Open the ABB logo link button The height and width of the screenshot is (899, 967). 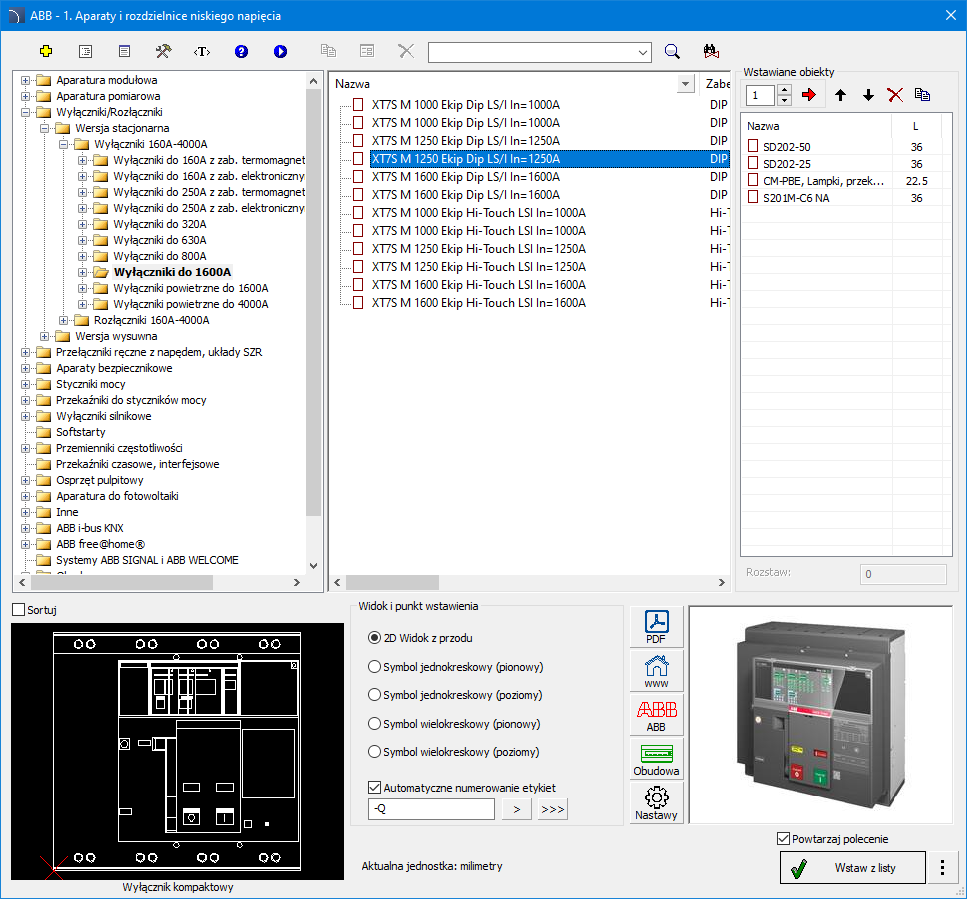pos(656,715)
